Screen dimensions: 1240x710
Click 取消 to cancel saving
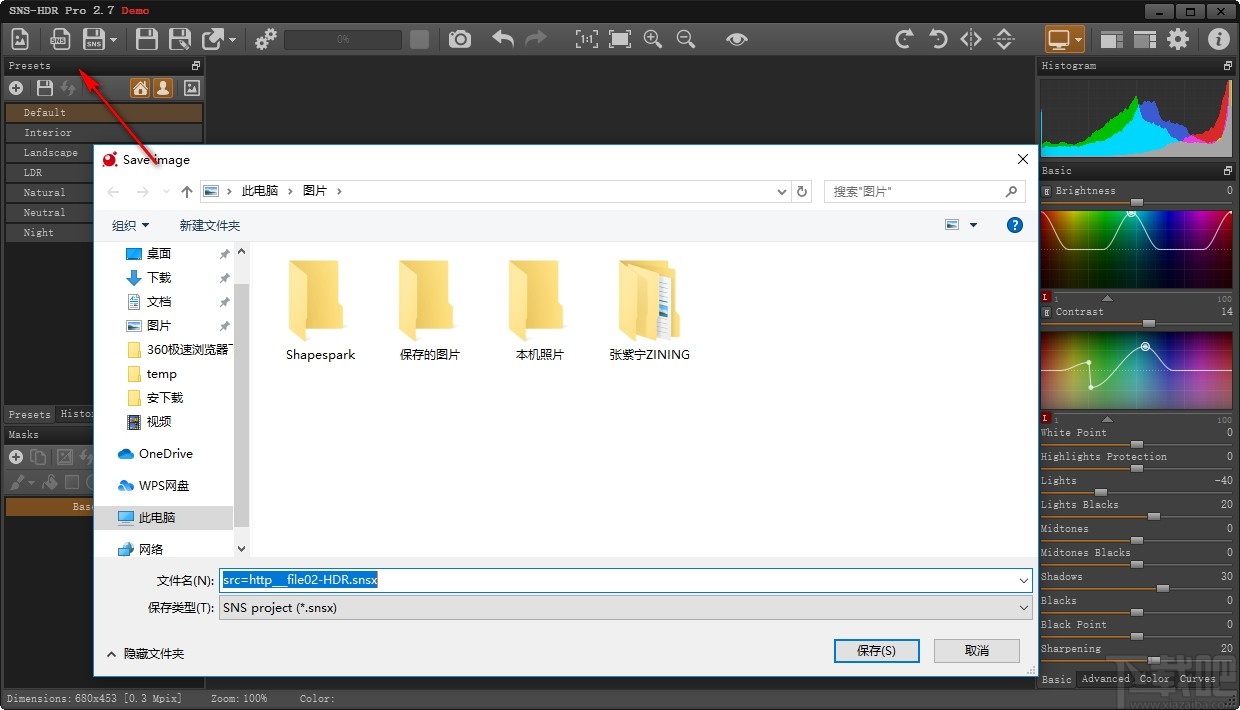click(977, 650)
